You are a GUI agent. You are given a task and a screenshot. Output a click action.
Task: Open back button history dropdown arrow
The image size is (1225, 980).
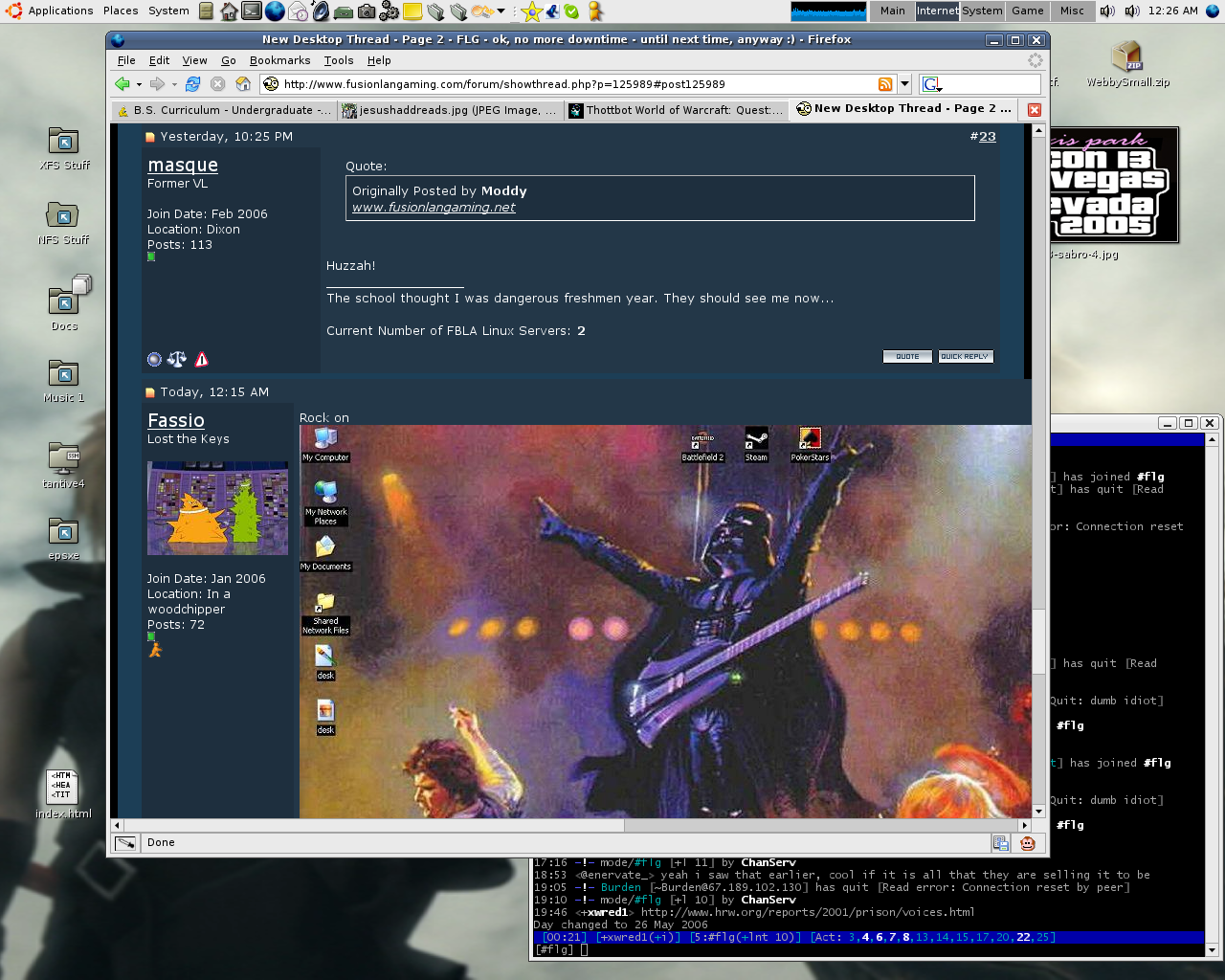click(139, 84)
